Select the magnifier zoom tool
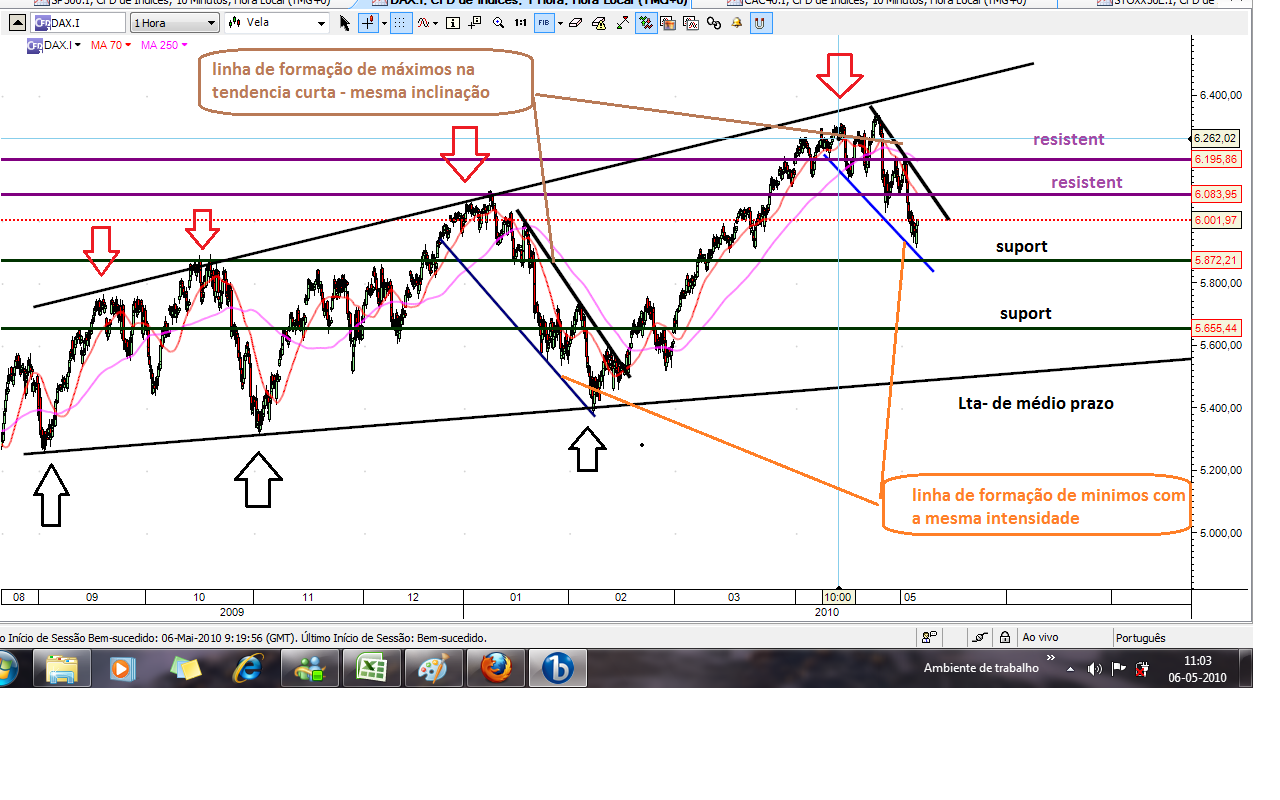Image resolution: width=1280 pixels, height=800 pixels. click(498, 23)
